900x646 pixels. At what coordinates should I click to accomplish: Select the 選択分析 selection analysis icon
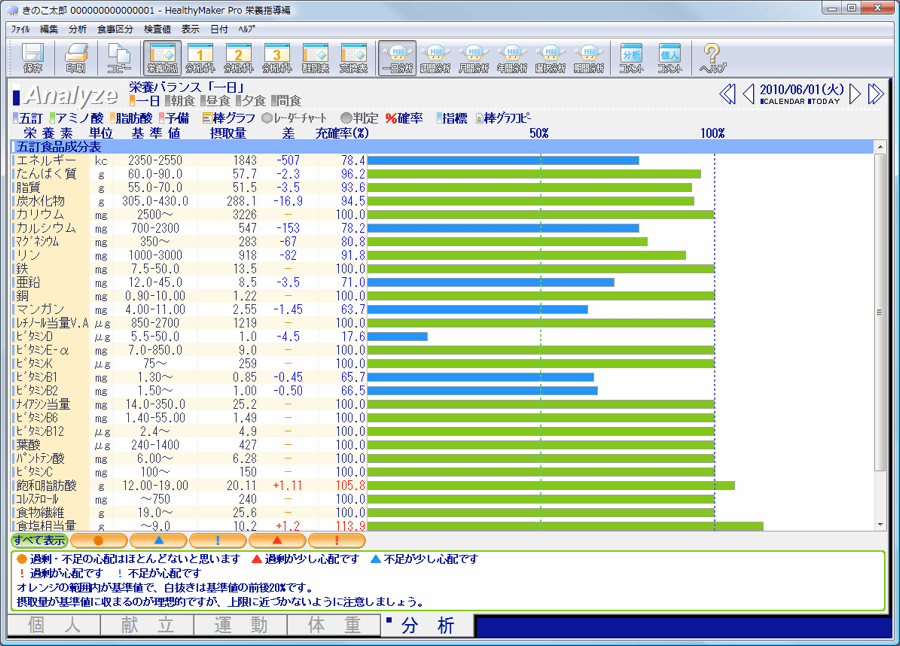550,58
